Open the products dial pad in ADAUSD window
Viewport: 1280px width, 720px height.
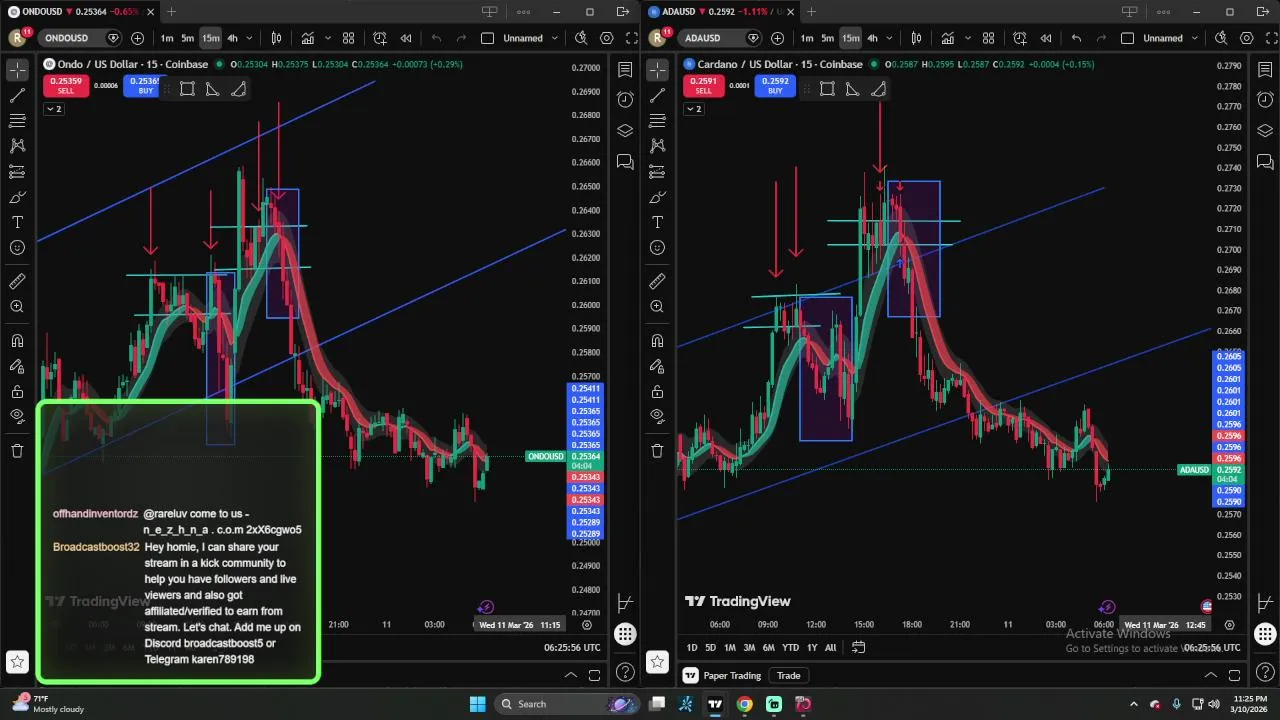click(1265, 634)
